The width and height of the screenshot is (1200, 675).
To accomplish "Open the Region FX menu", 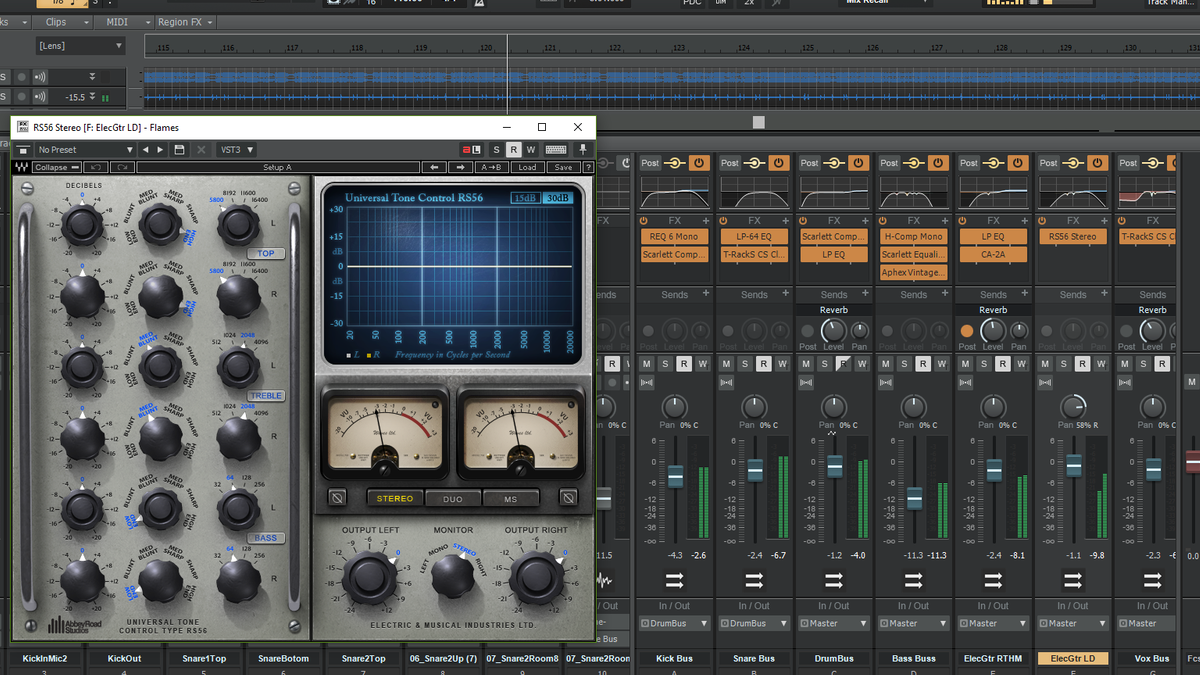I will (x=180, y=21).
